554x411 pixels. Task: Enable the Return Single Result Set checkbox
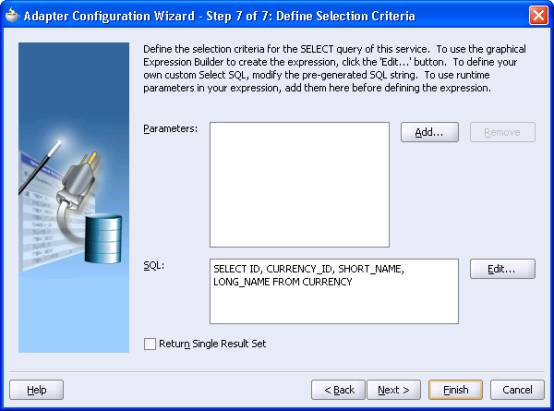coord(150,344)
